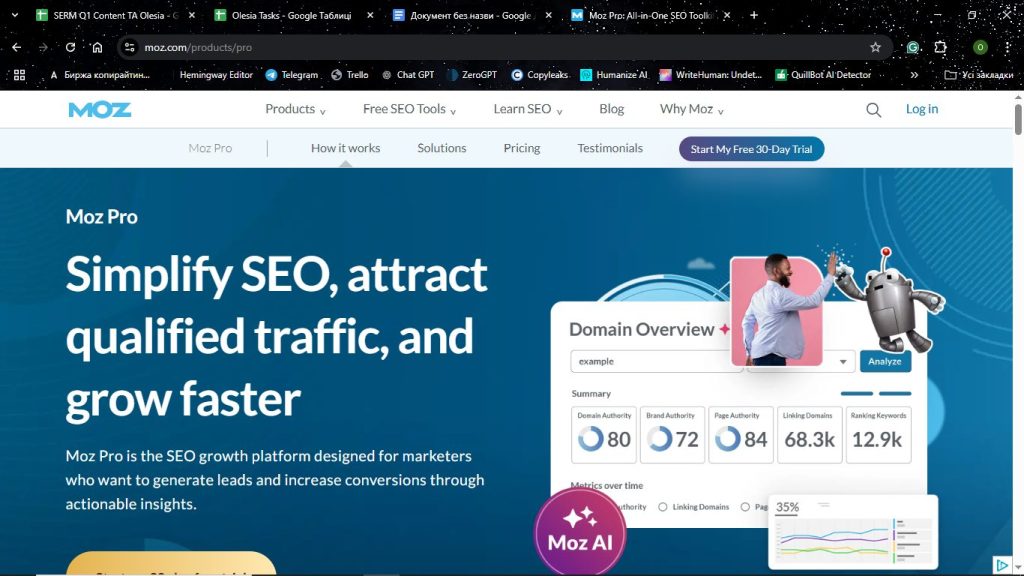
Task: Click inside the browser address bar
Action: pos(300,46)
